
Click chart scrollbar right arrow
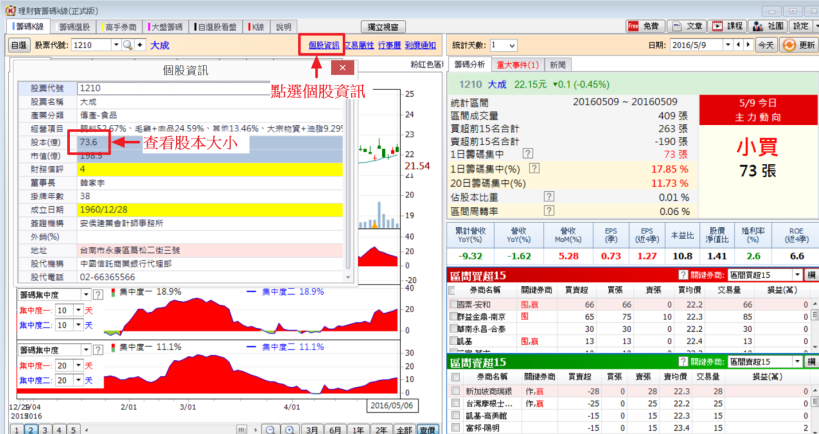click(255, 429)
